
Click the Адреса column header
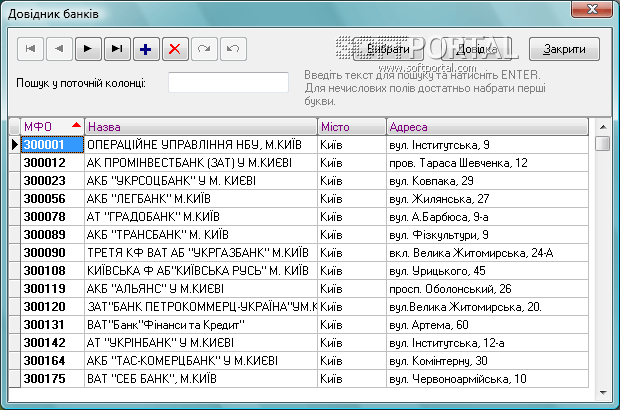[488, 127]
